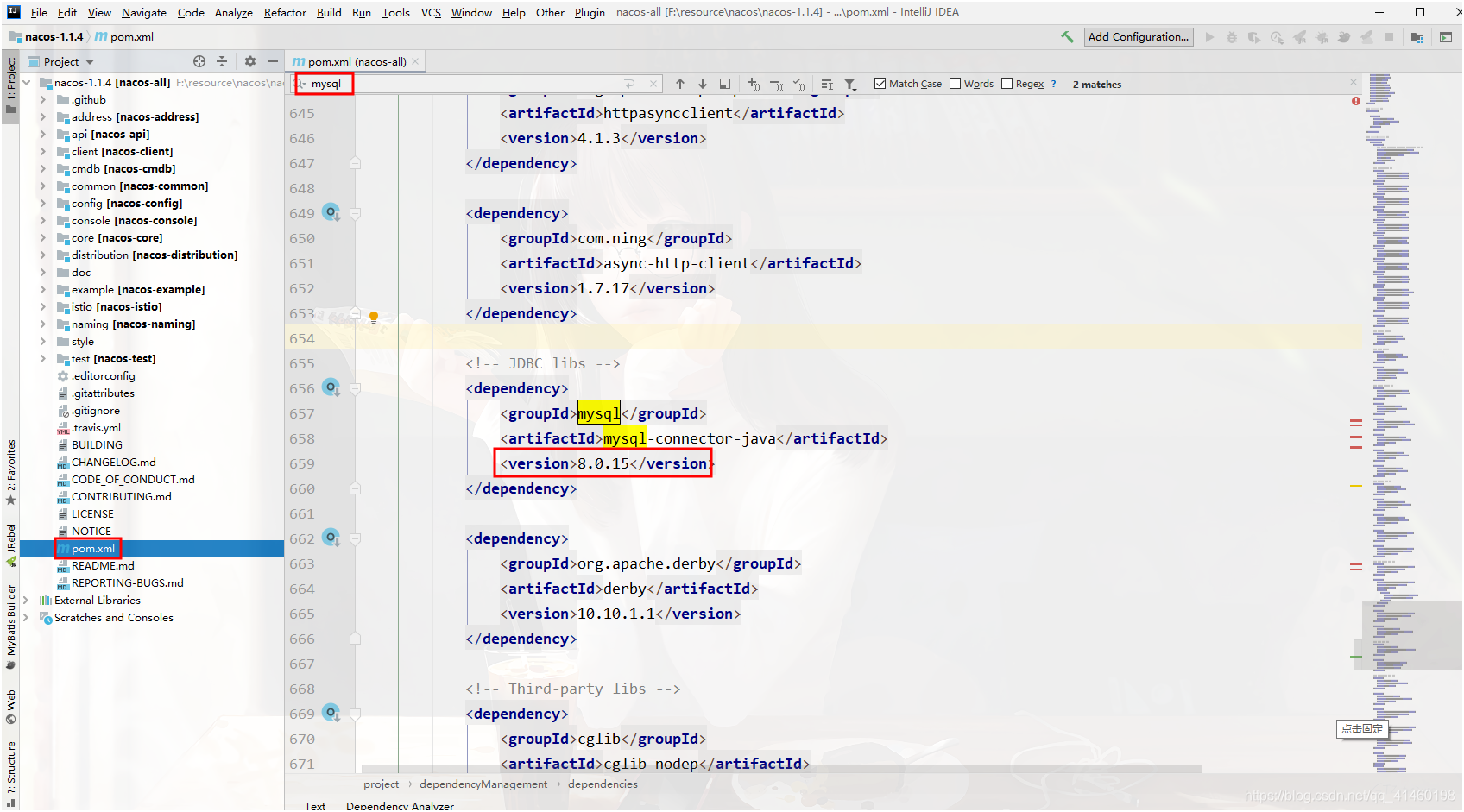This screenshot has width=1464, height=812.
Task: Expand the .github folder
Action: 43,100
